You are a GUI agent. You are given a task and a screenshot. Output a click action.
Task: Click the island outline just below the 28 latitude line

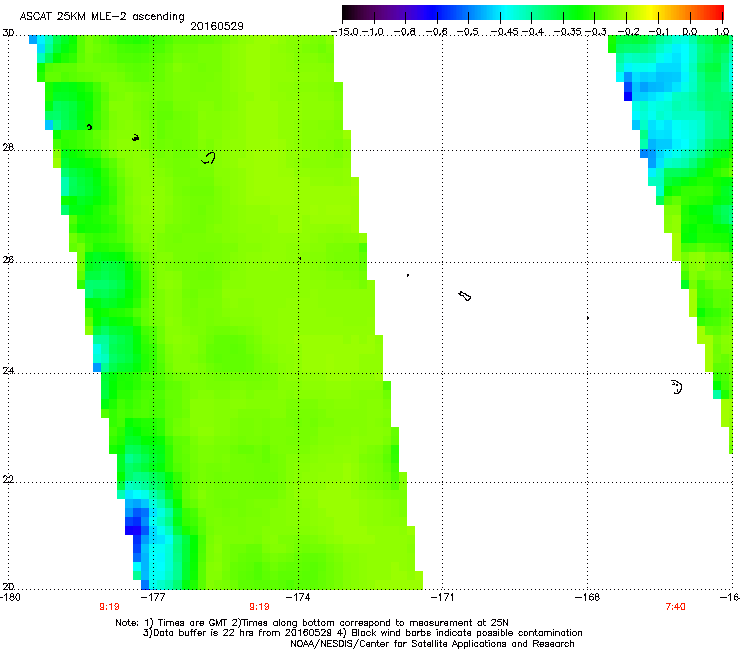208,158
